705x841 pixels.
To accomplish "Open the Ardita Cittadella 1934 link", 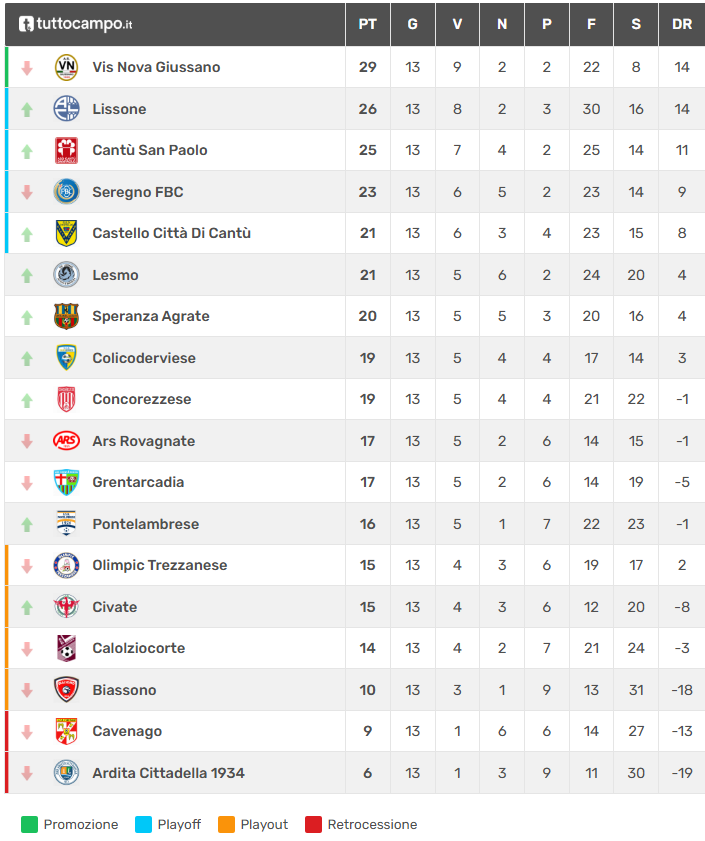I will pos(168,773).
